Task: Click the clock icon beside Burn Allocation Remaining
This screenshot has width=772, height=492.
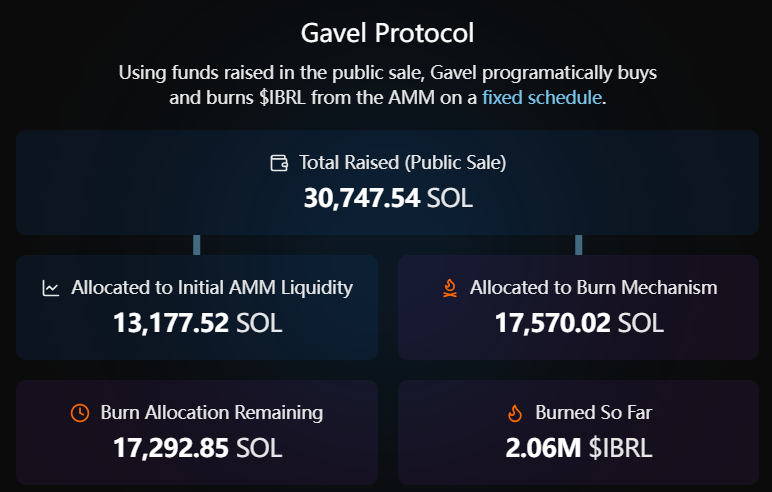Action: tap(80, 412)
